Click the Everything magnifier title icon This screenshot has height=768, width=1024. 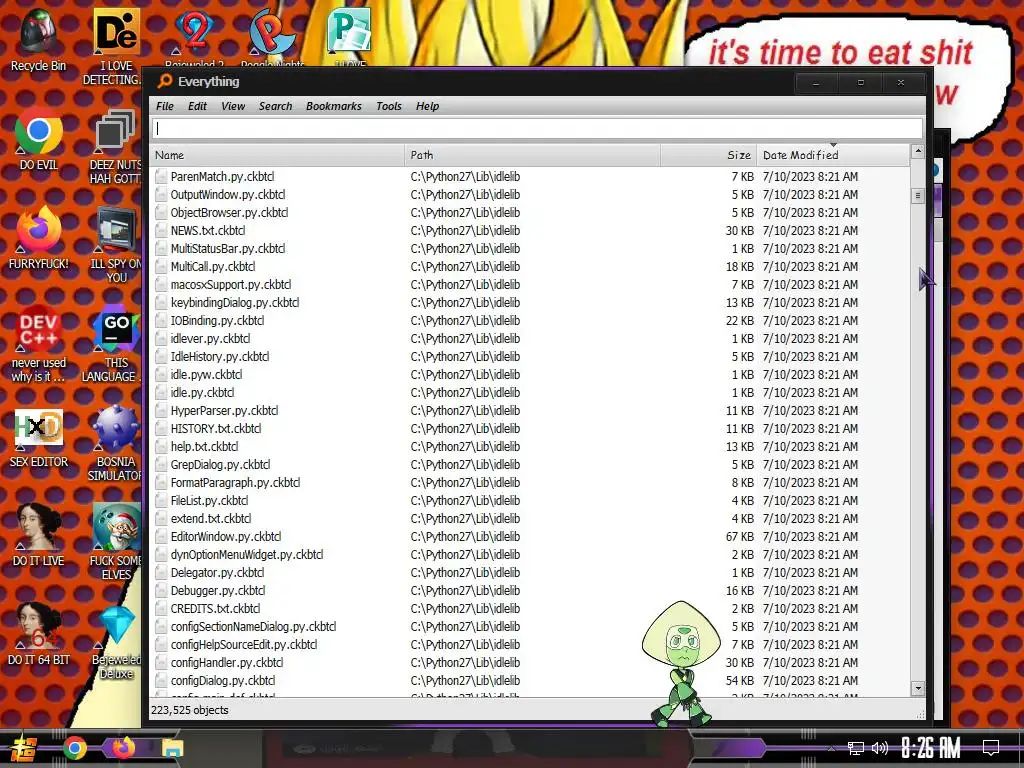click(164, 81)
